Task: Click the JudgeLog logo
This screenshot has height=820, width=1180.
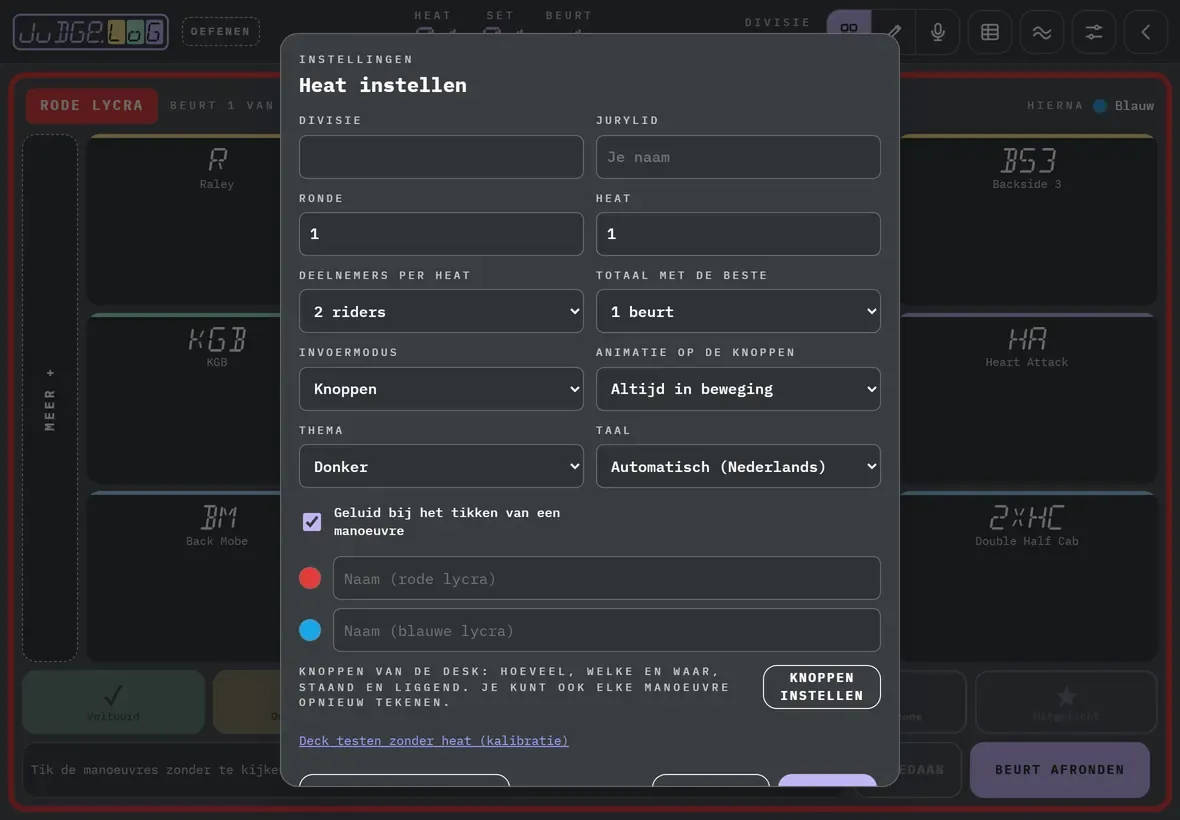Action: pos(90,32)
